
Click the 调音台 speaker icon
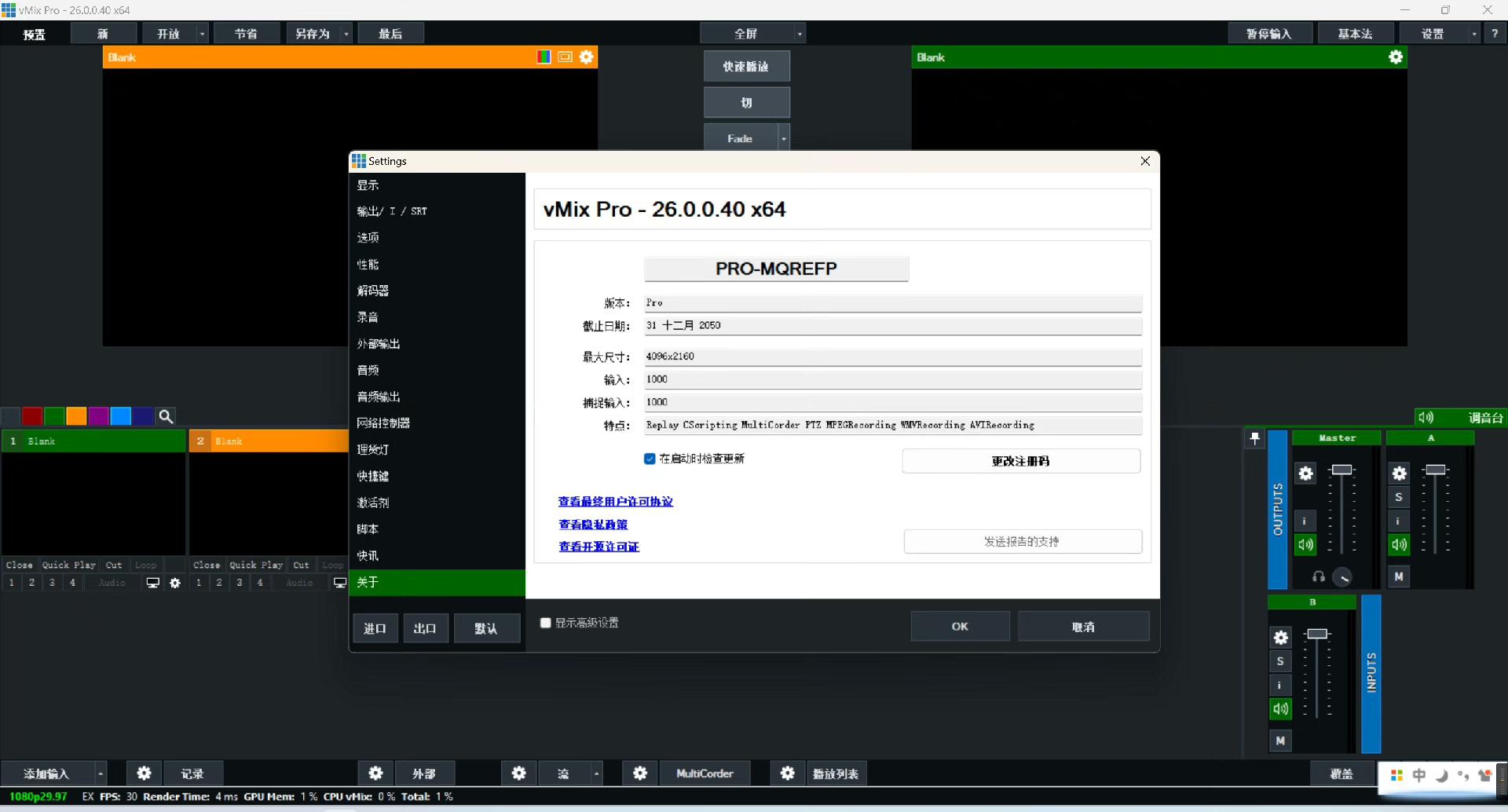(1426, 418)
